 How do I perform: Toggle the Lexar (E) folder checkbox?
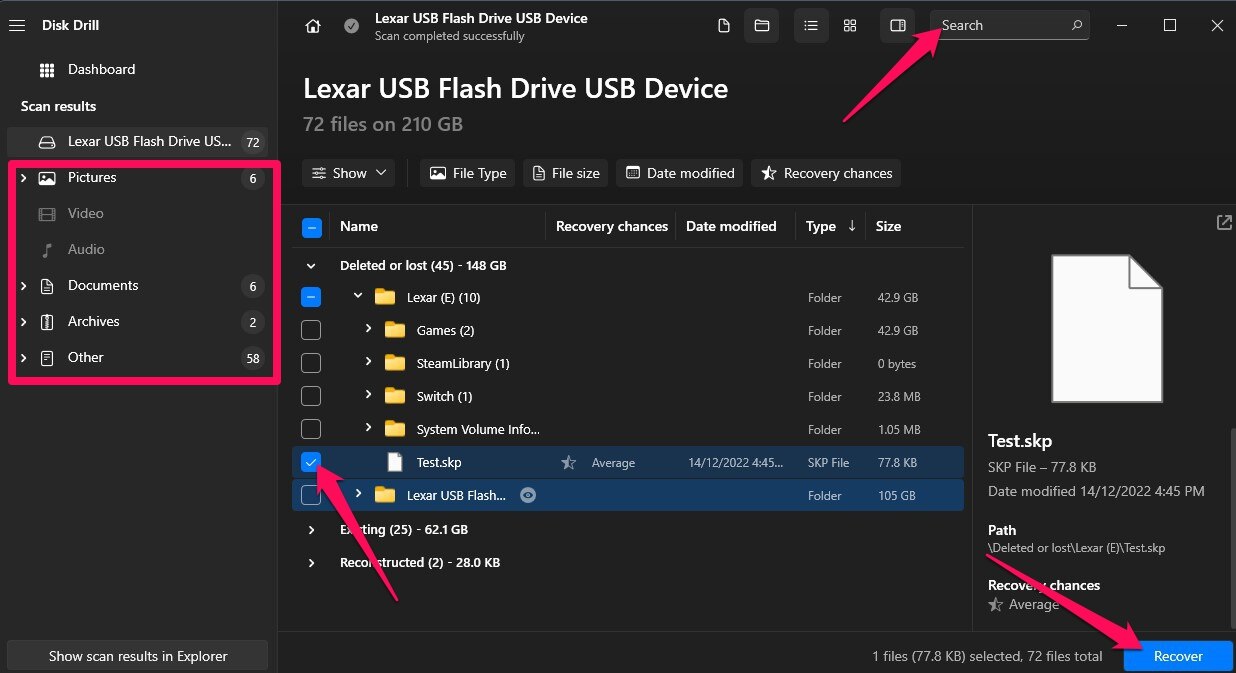pyautogui.click(x=311, y=297)
